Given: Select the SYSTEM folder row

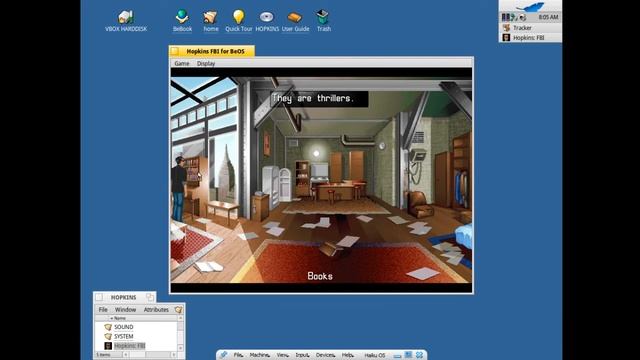Looking at the screenshot, I should pyautogui.click(x=136, y=336).
